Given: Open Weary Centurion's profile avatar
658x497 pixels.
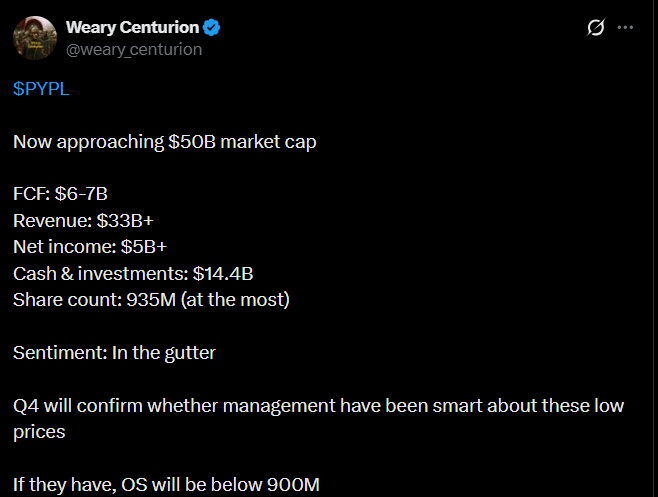Looking at the screenshot, I should coord(35,37).
